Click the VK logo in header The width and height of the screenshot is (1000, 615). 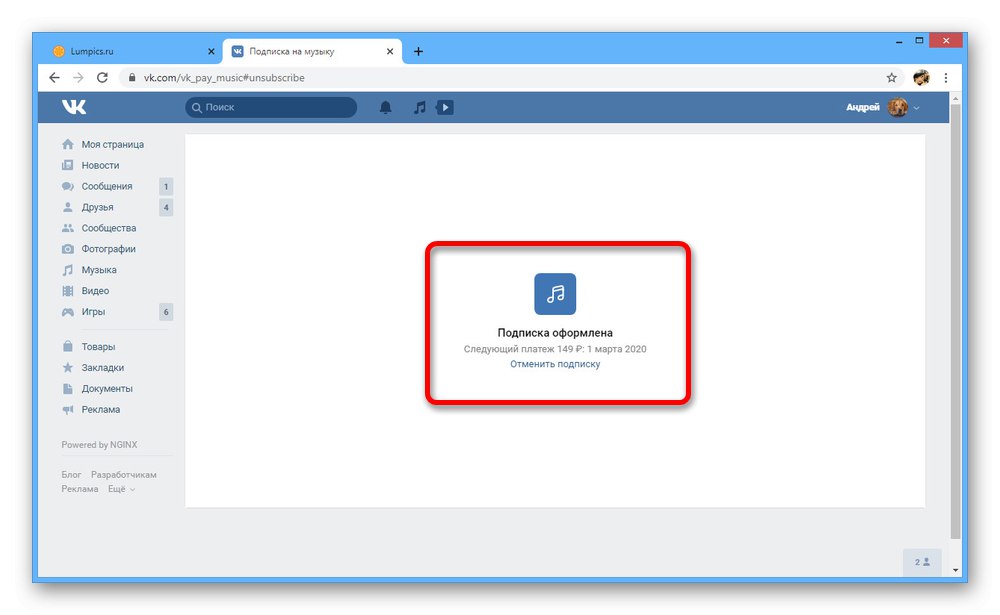(74, 107)
